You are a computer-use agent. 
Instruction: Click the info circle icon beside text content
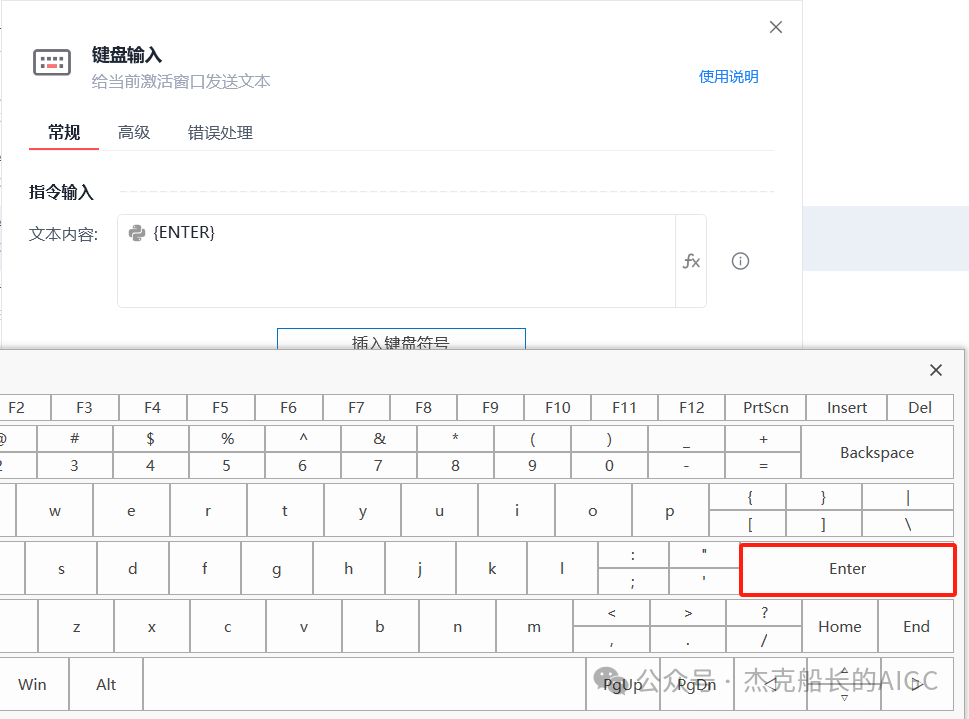[740, 262]
